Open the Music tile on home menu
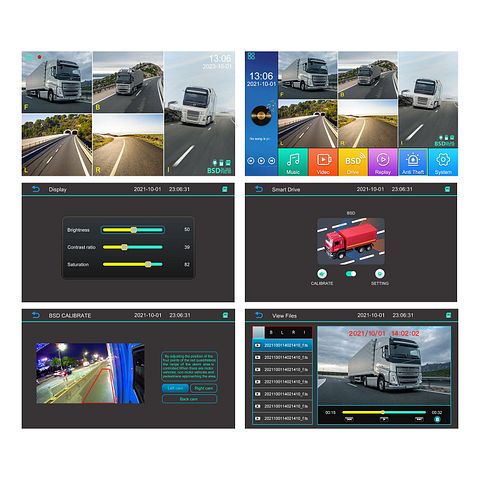 (293, 162)
